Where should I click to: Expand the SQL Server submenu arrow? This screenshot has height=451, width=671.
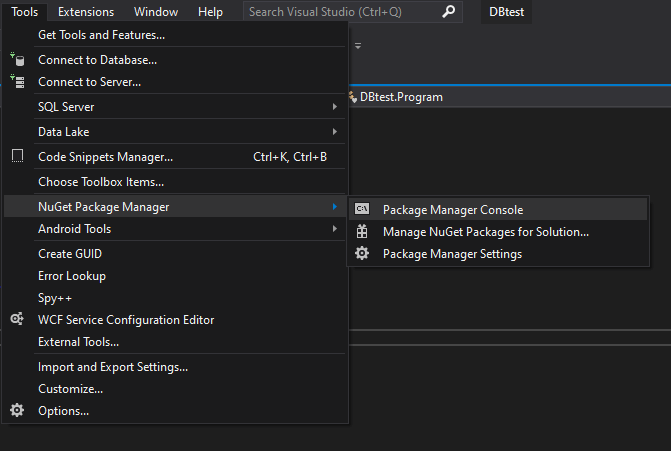click(335, 107)
